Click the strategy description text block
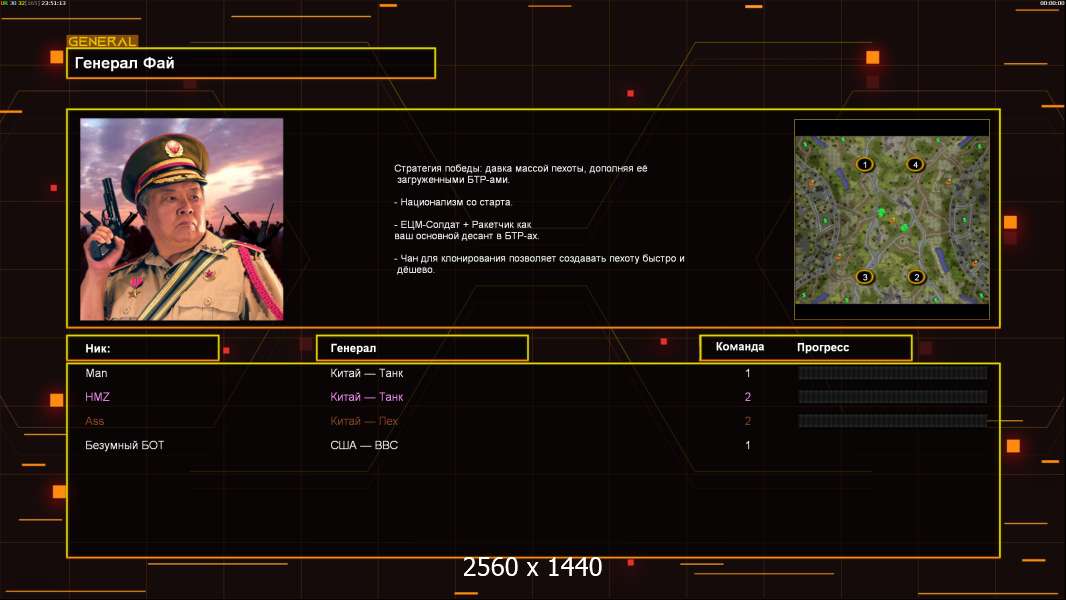1066x600 pixels. click(540, 219)
